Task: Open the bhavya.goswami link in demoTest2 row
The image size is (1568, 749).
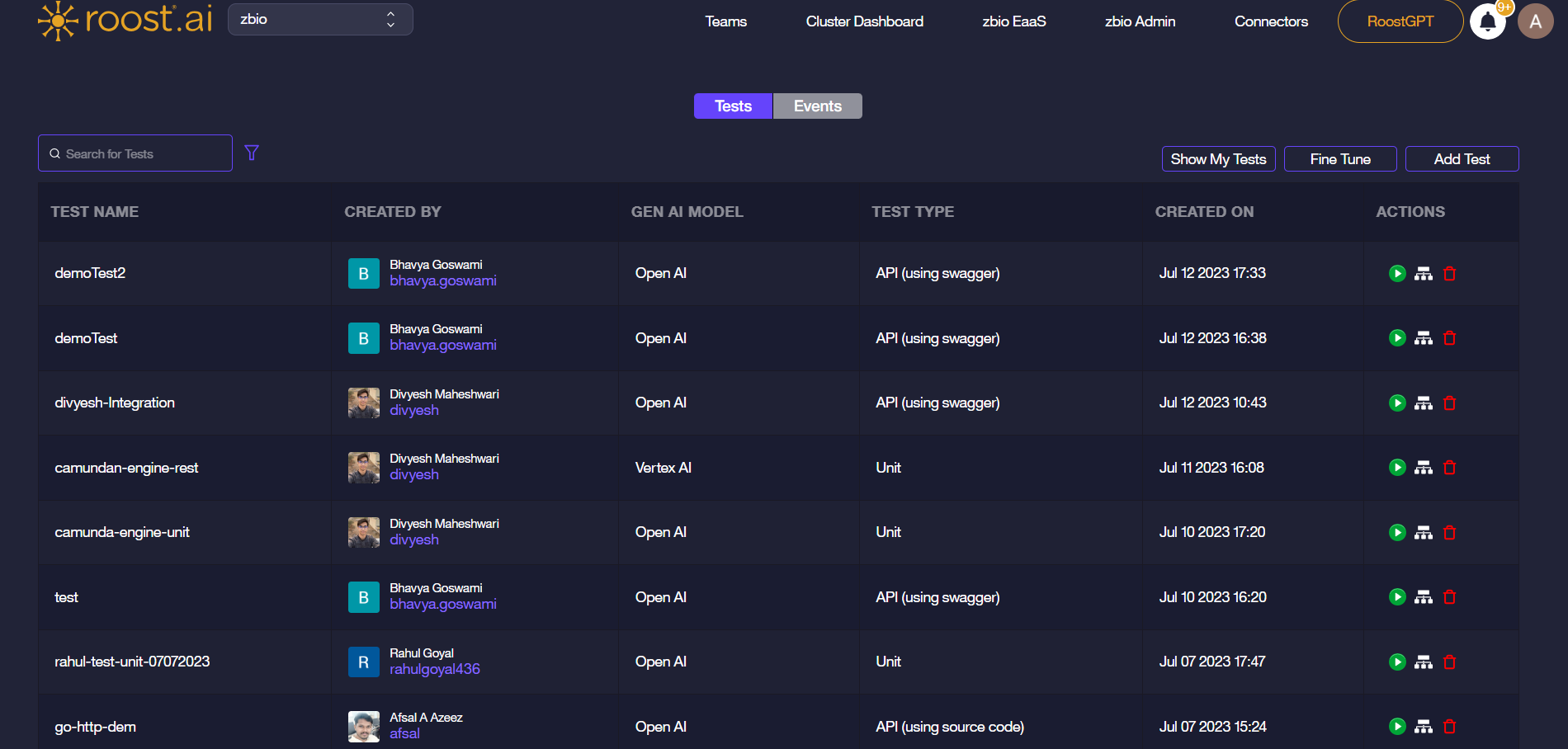Action: (443, 281)
